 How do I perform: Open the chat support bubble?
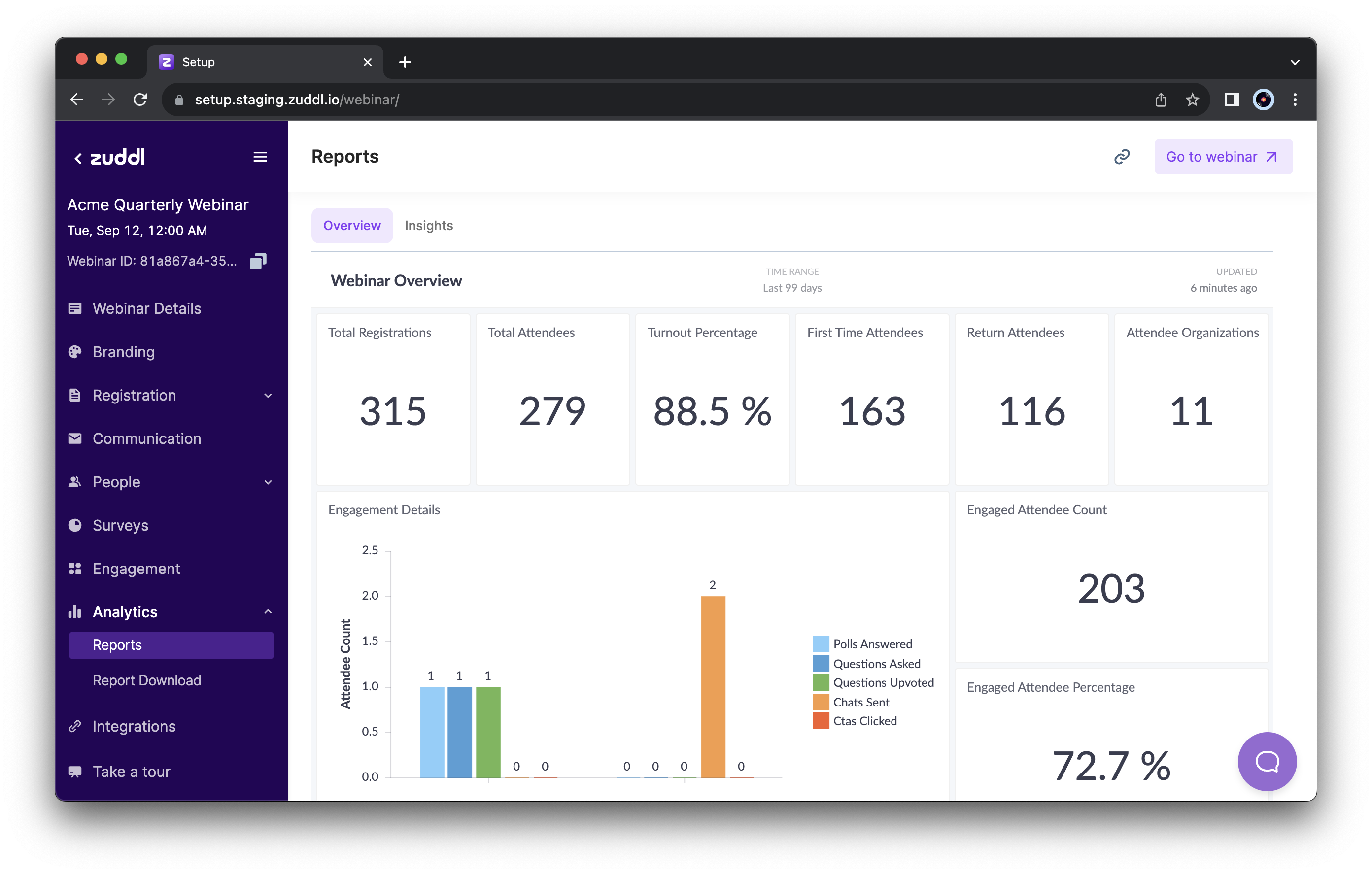[1267, 761]
